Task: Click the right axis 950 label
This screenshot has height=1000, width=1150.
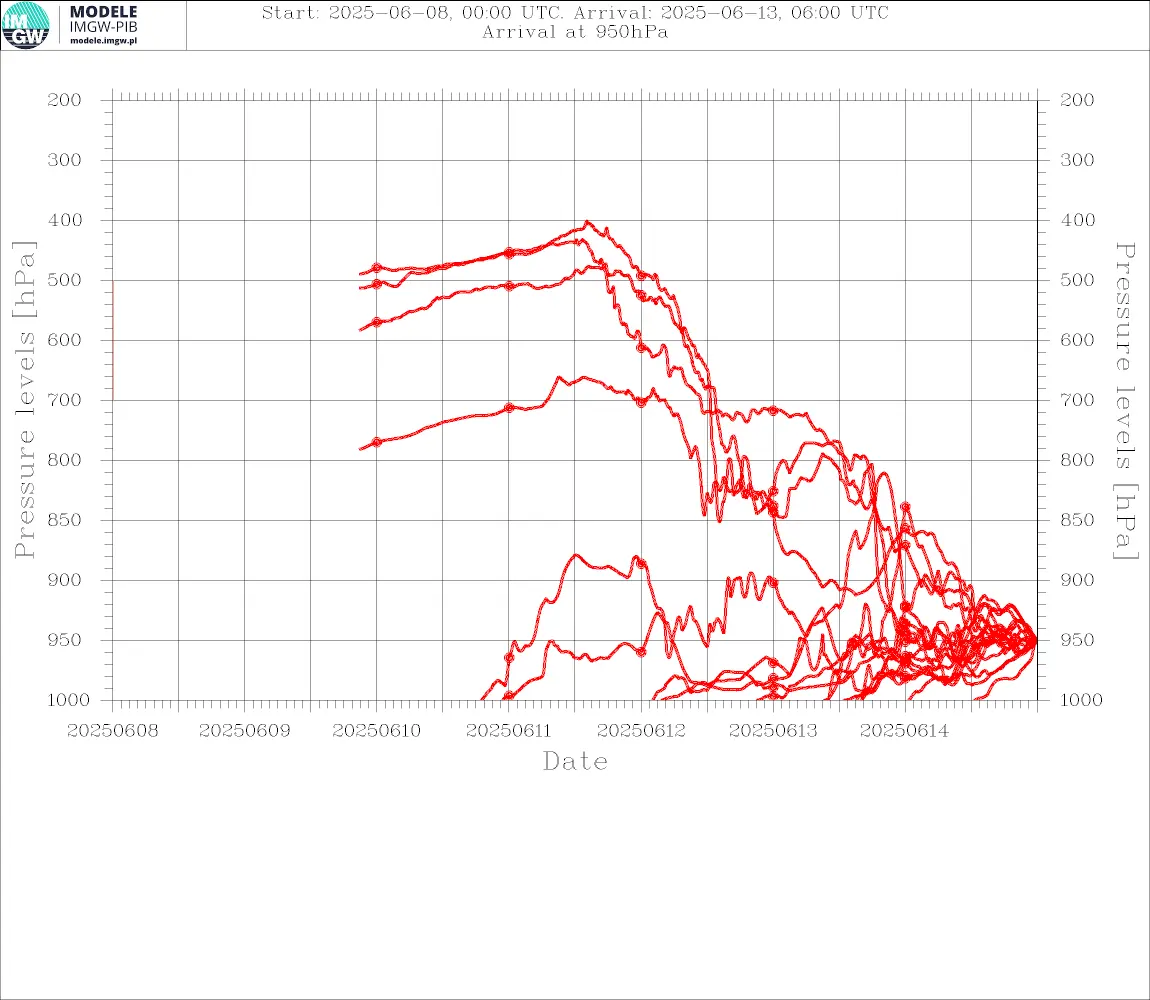Action: pos(1077,640)
